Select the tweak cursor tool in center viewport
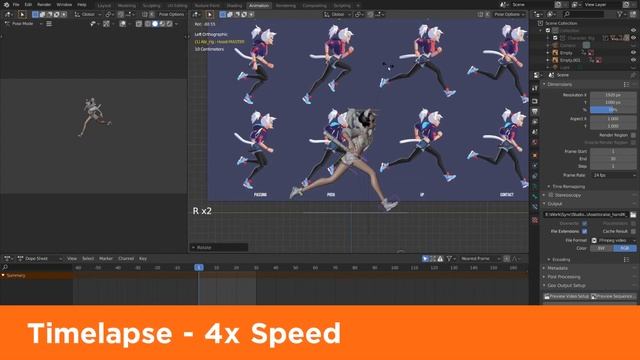The image size is (640, 360). point(210,14)
